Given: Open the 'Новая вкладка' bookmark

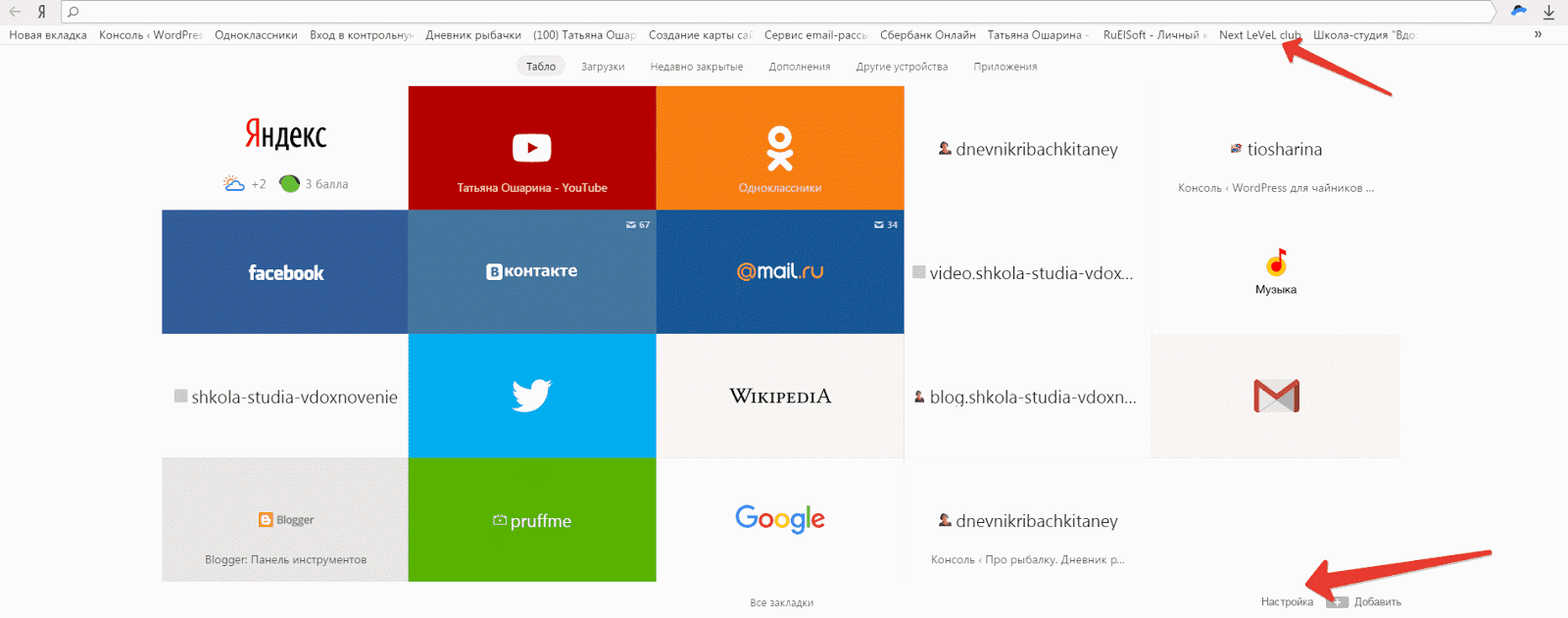Looking at the screenshot, I should pyautogui.click(x=48, y=35).
